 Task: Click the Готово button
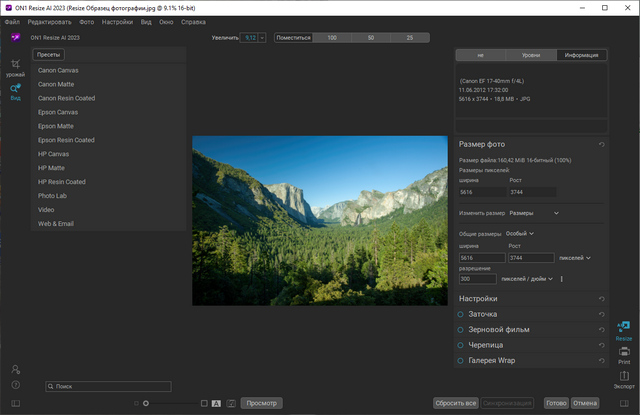(556, 403)
